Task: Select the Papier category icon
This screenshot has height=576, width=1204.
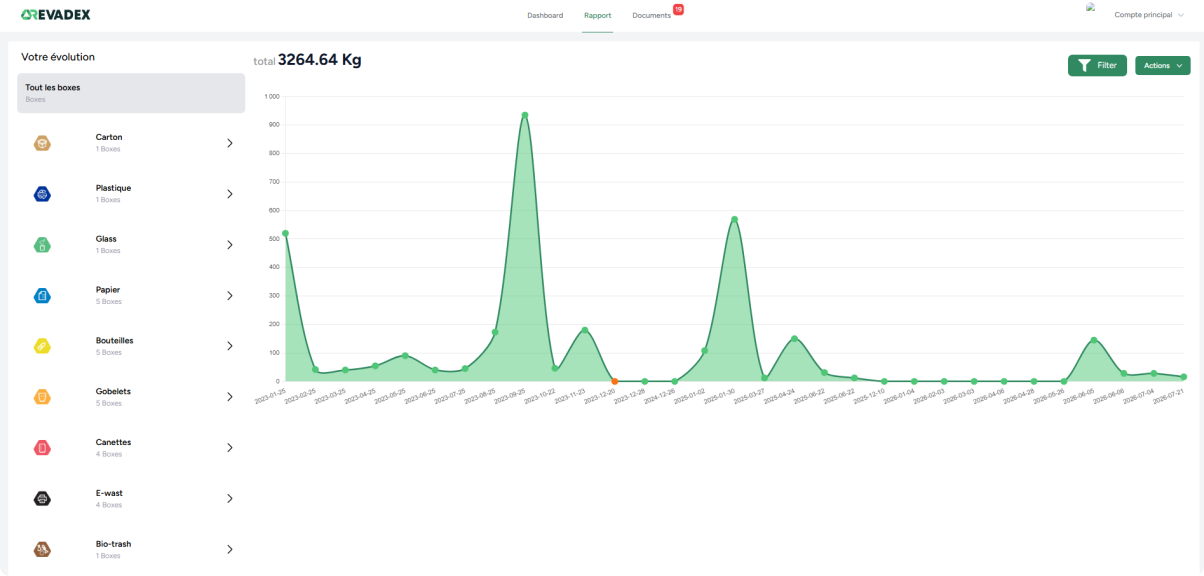Action: click(42, 295)
